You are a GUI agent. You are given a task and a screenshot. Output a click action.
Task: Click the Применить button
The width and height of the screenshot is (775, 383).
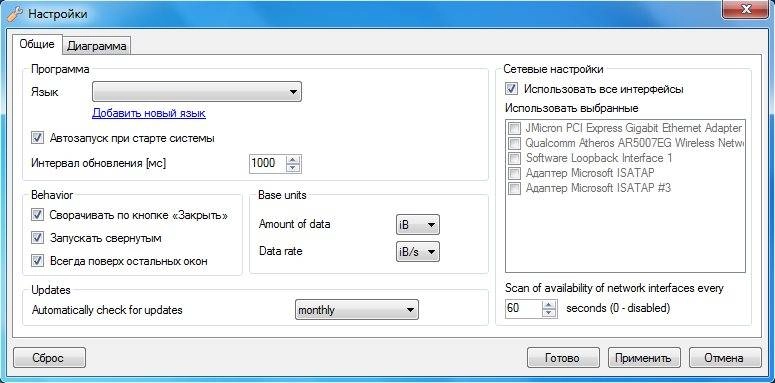click(x=645, y=358)
